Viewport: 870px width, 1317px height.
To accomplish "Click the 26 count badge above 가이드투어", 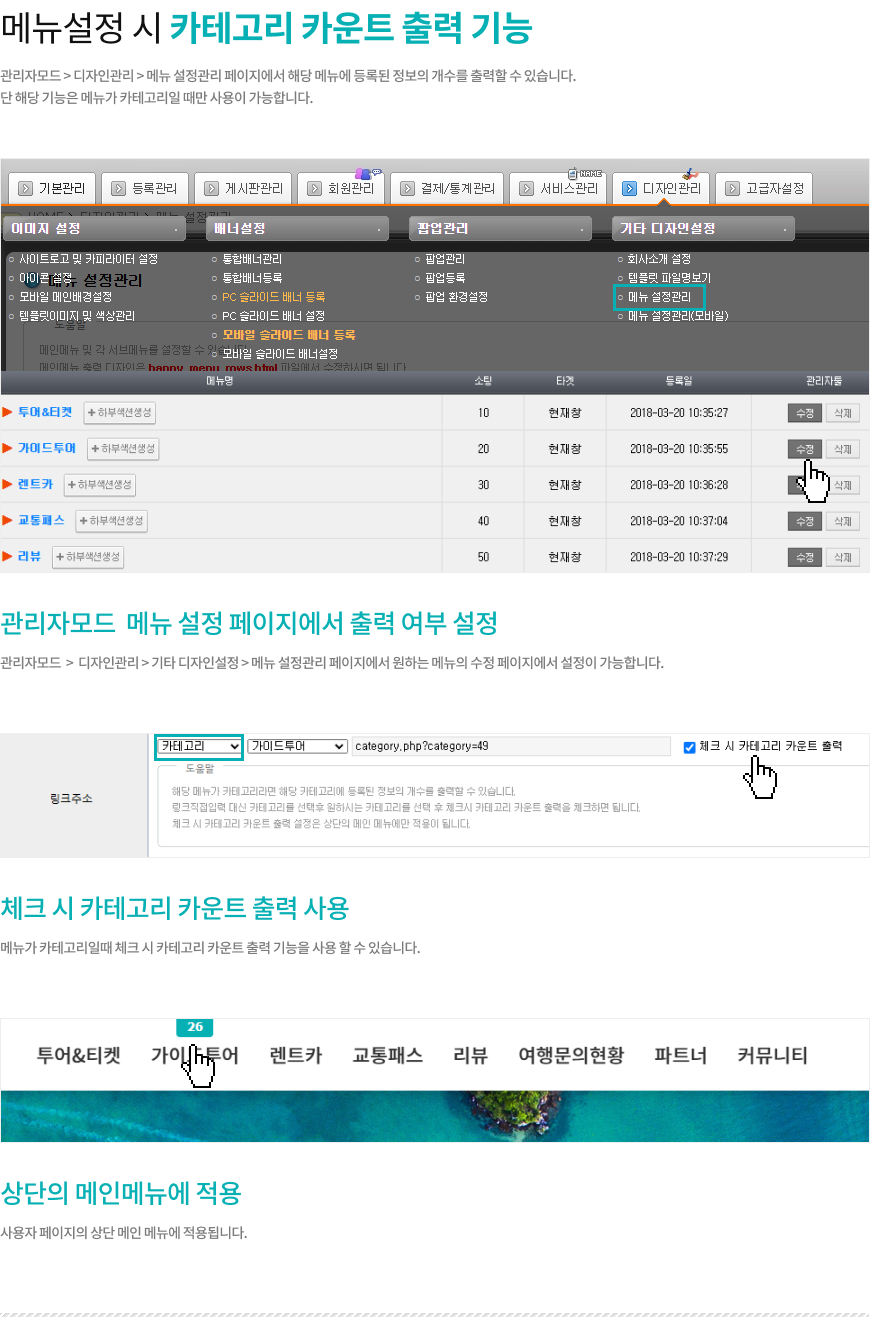I will (x=195, y=1027).
